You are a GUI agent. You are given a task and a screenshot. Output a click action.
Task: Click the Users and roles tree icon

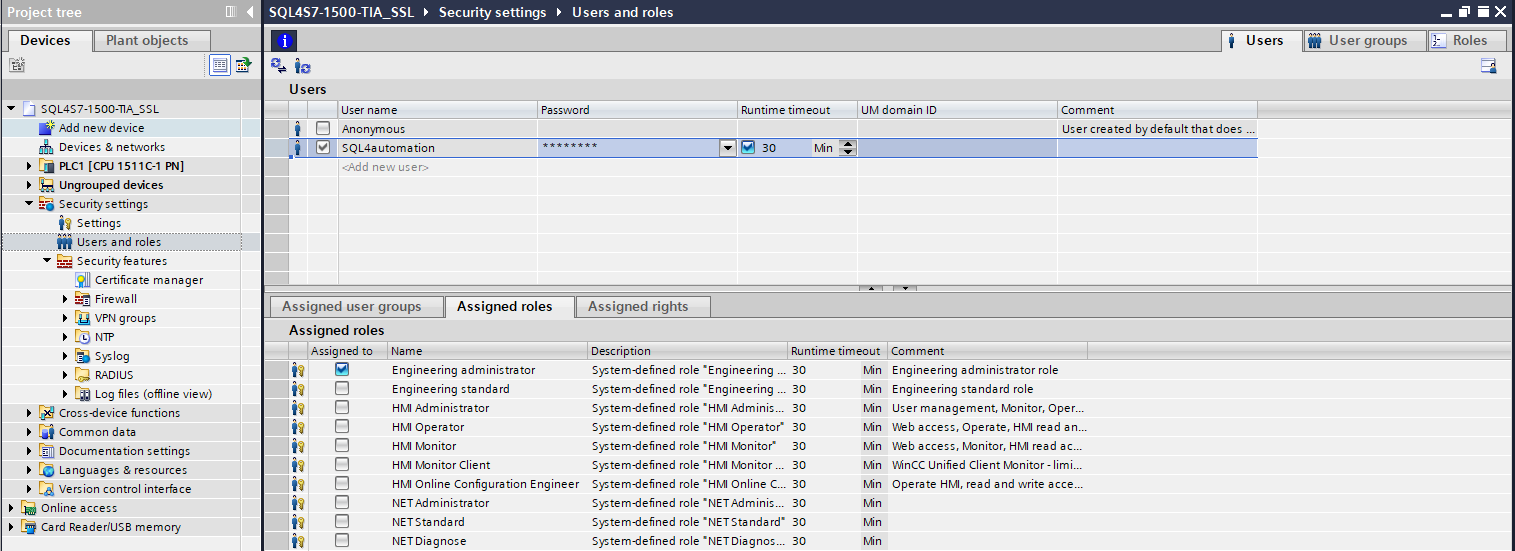(65, 242)
